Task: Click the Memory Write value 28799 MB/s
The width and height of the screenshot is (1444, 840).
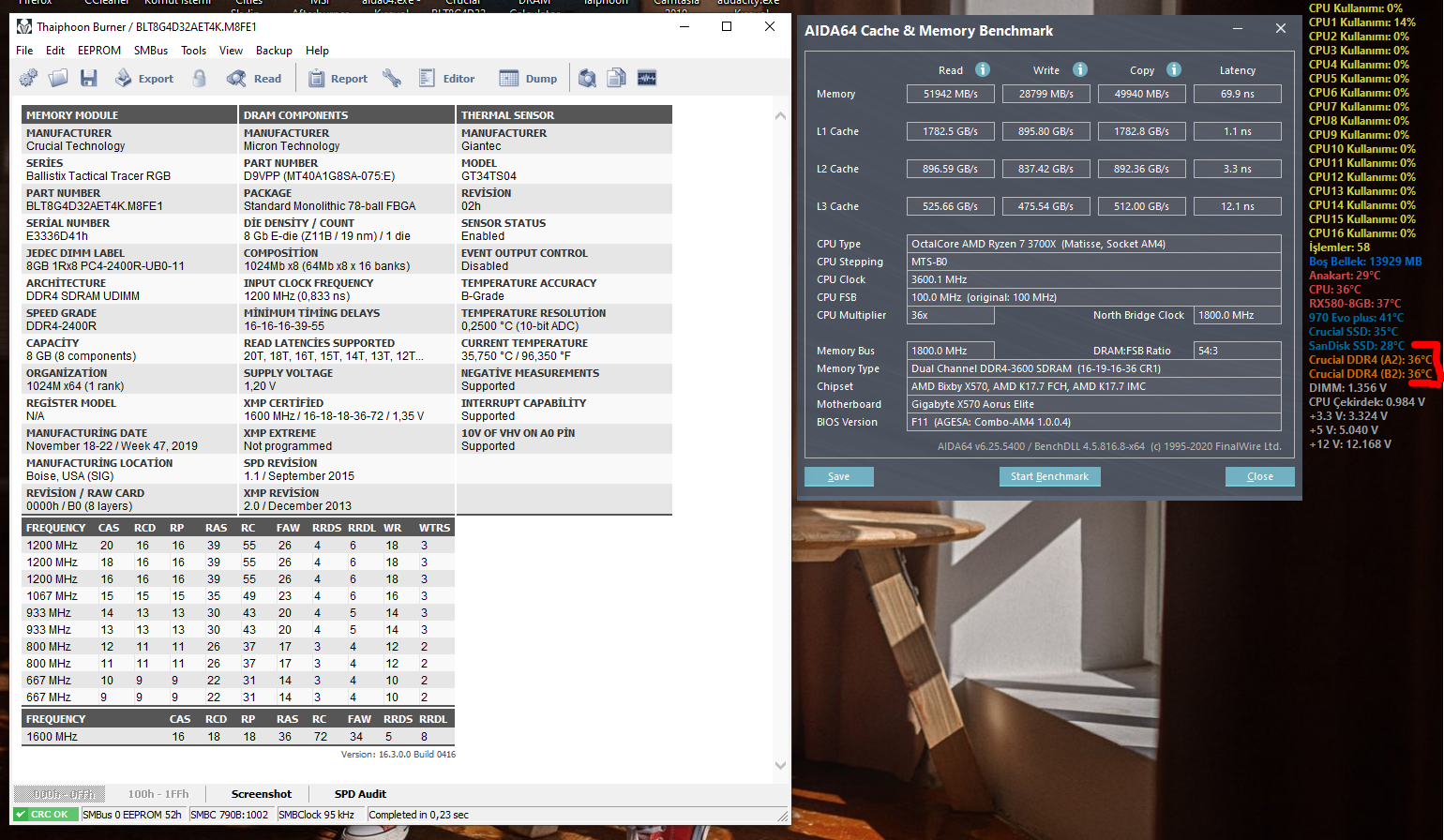Action: coord(1046,94)
